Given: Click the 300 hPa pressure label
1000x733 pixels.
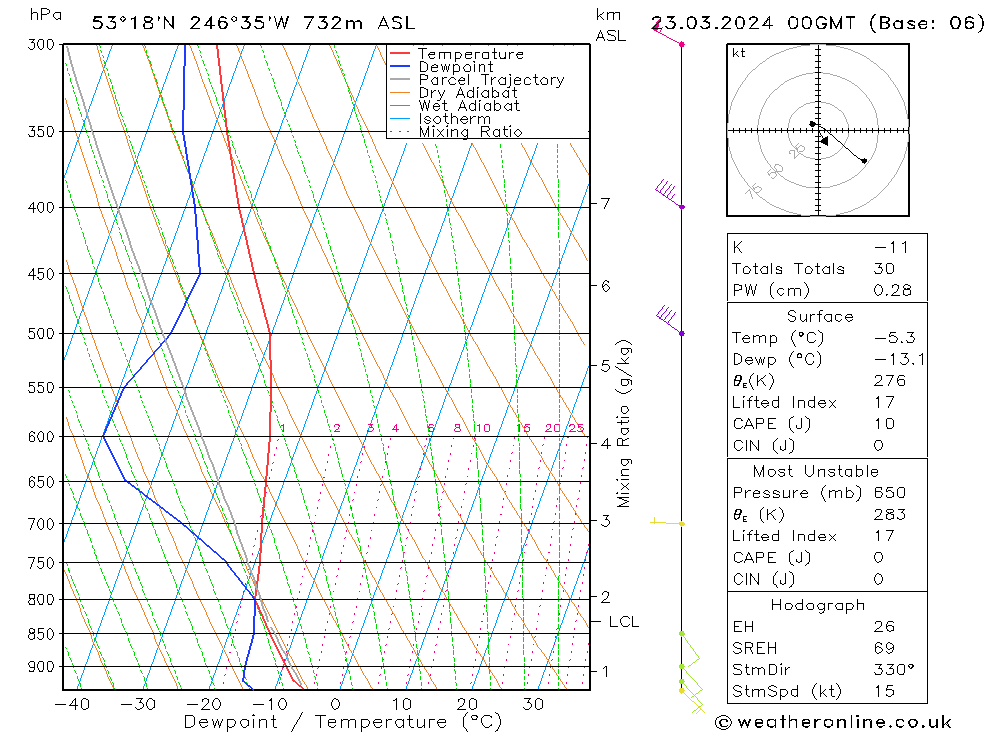Looking at the screenshot, I should pyautogui.click(x=41, y=45).
